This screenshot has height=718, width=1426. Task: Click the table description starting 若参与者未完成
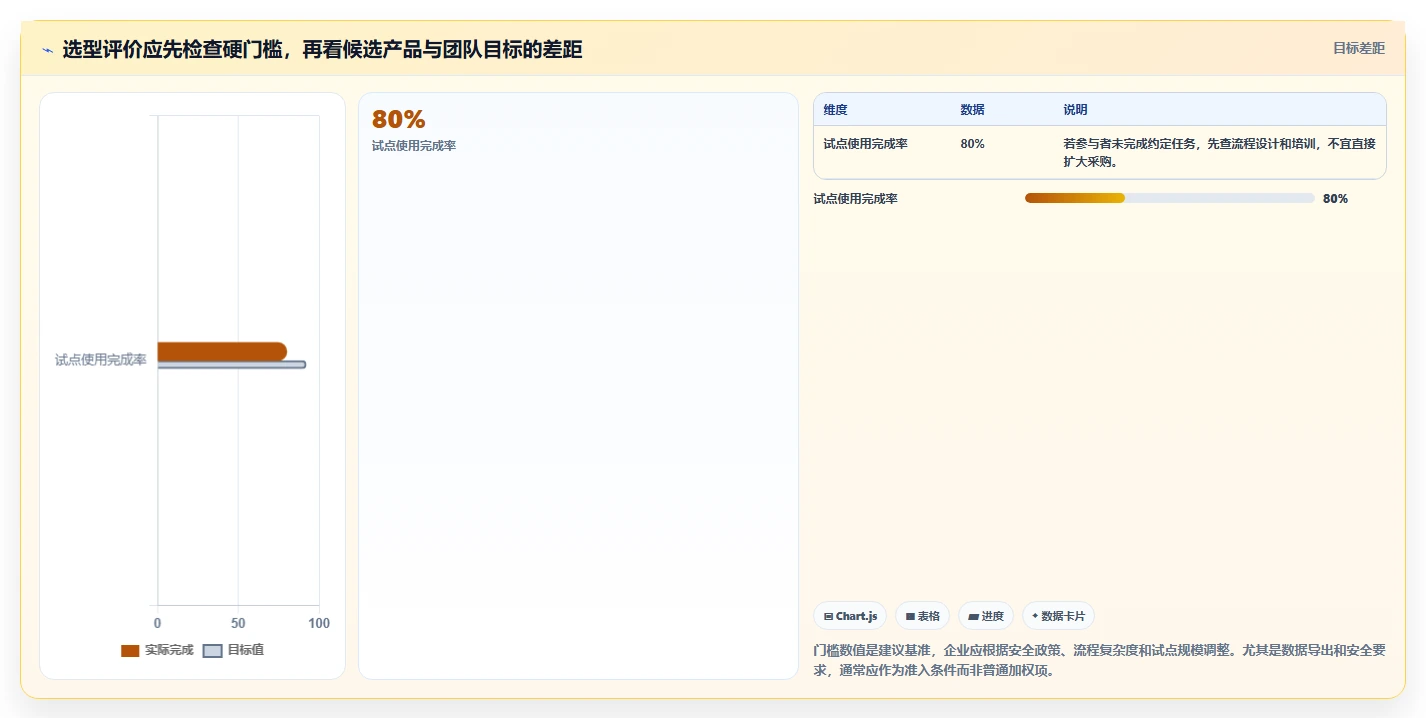pos(1219,153)
